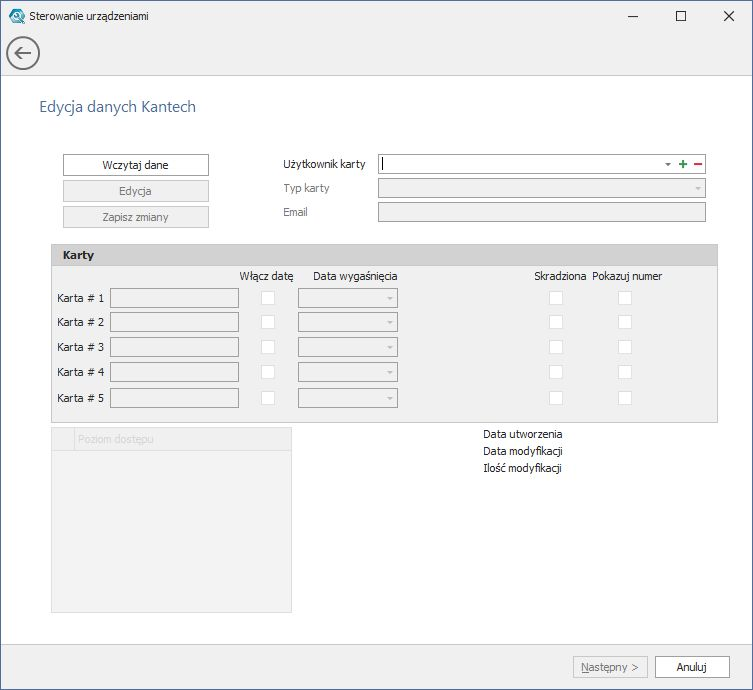Enable Pokazuj numer for Karta # 4

(625, 372)
